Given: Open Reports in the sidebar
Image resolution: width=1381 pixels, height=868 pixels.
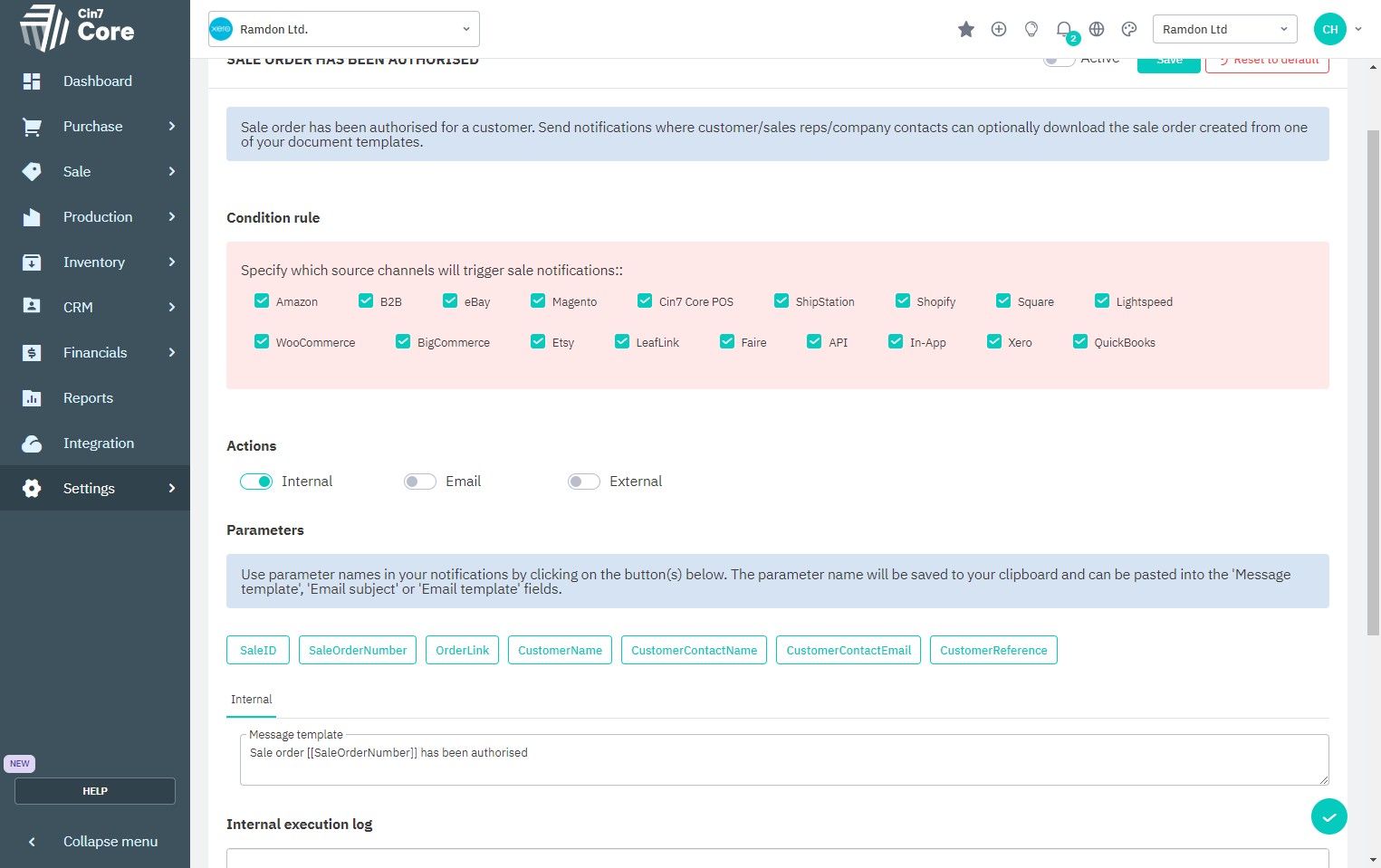Looking at the screenshot, I should pyautogui.click(x=88, y=398).
